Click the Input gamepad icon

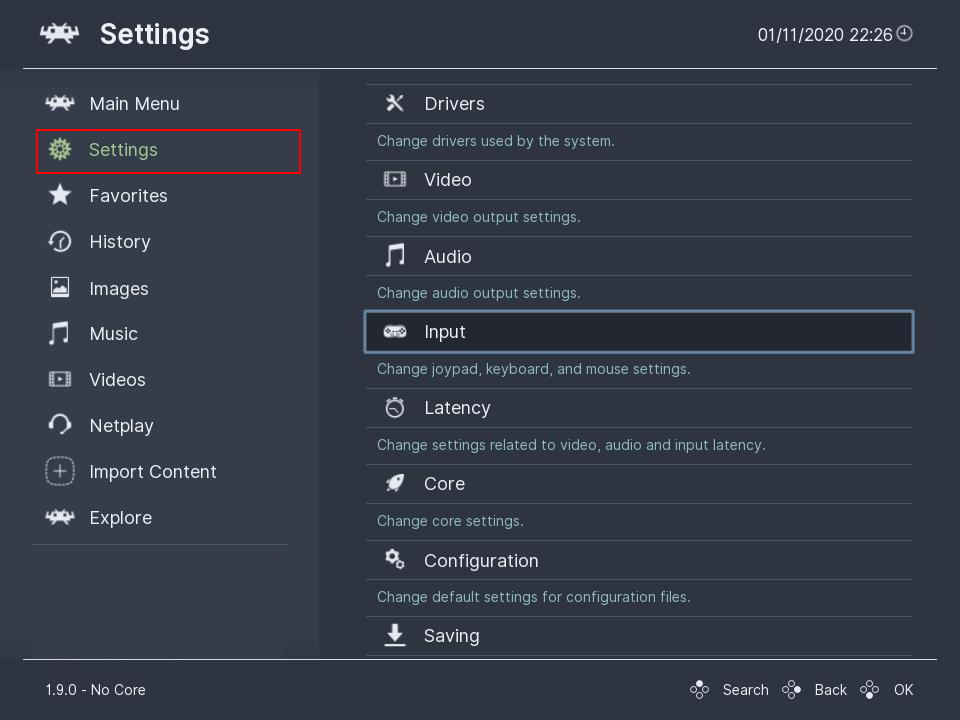pos(395,332)
